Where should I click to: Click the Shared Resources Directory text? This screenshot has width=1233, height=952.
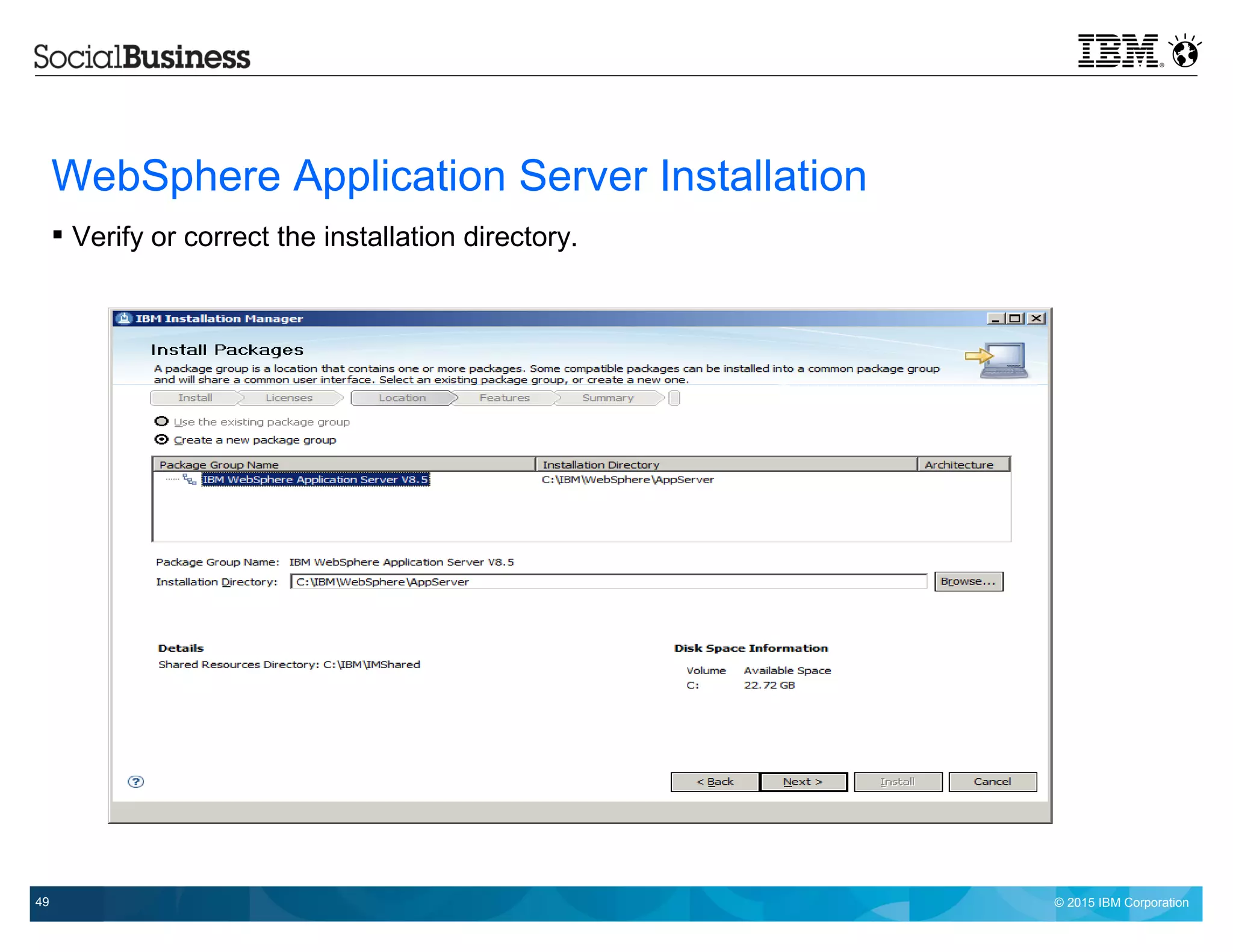pyautogui.click(x=289, y=664)
